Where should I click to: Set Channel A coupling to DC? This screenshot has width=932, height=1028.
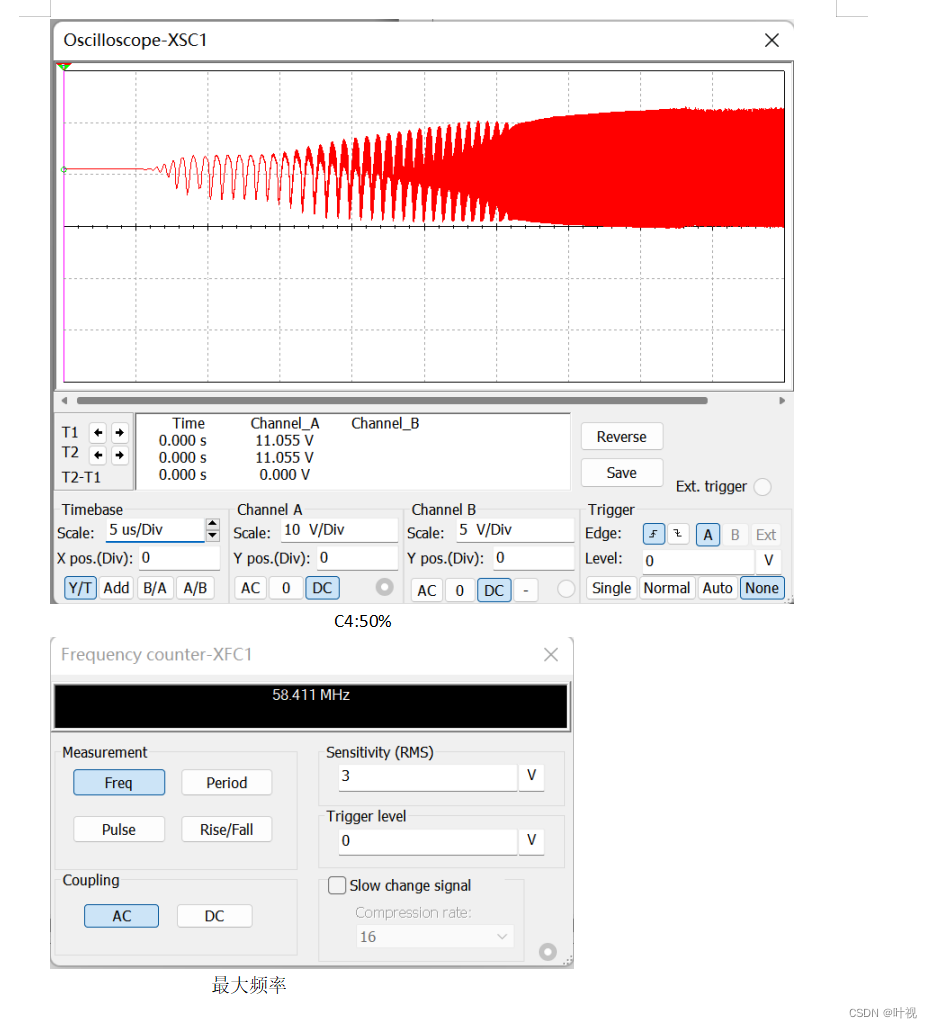coord(322,588)
